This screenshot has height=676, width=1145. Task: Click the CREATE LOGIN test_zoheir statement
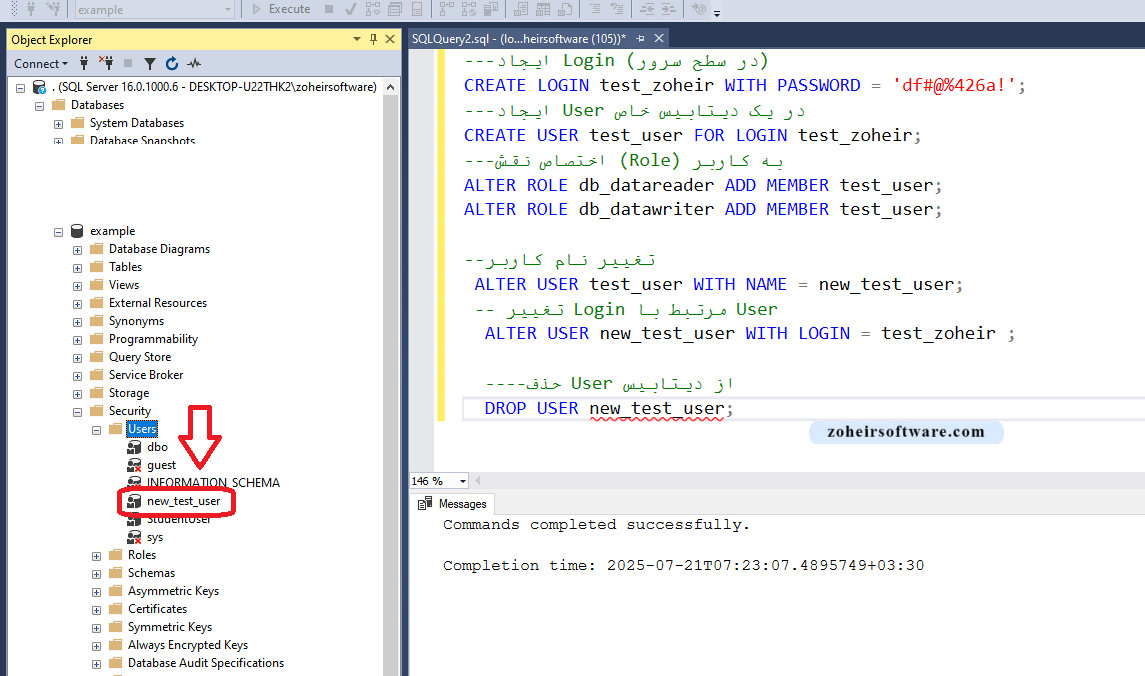745,85
